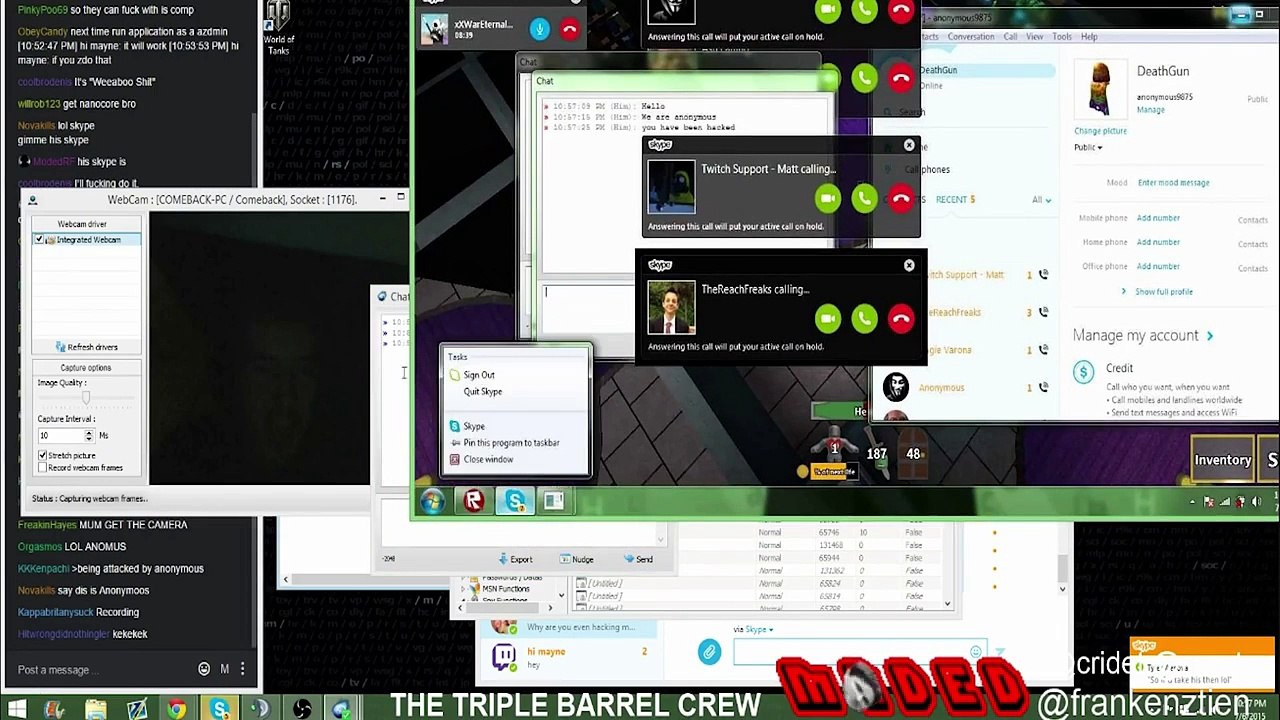Open Twitch chat three-dot options menu
The height and width of the screenshot is (720, 1280).
pos(242,669)
